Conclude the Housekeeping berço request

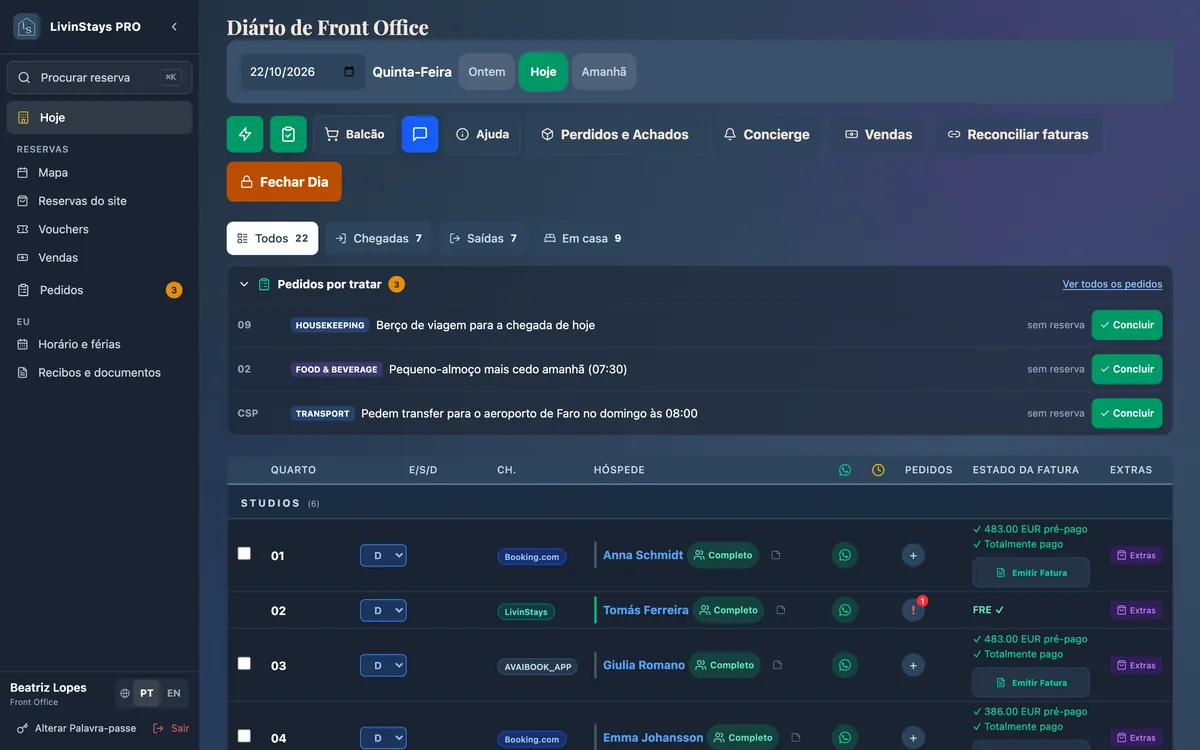(1127, 325)
